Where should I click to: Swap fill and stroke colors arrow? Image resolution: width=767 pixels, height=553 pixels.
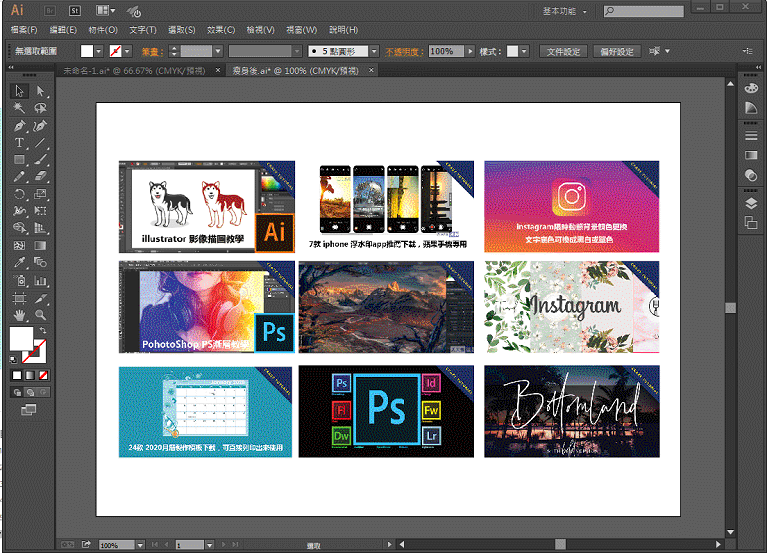[43, 331]
